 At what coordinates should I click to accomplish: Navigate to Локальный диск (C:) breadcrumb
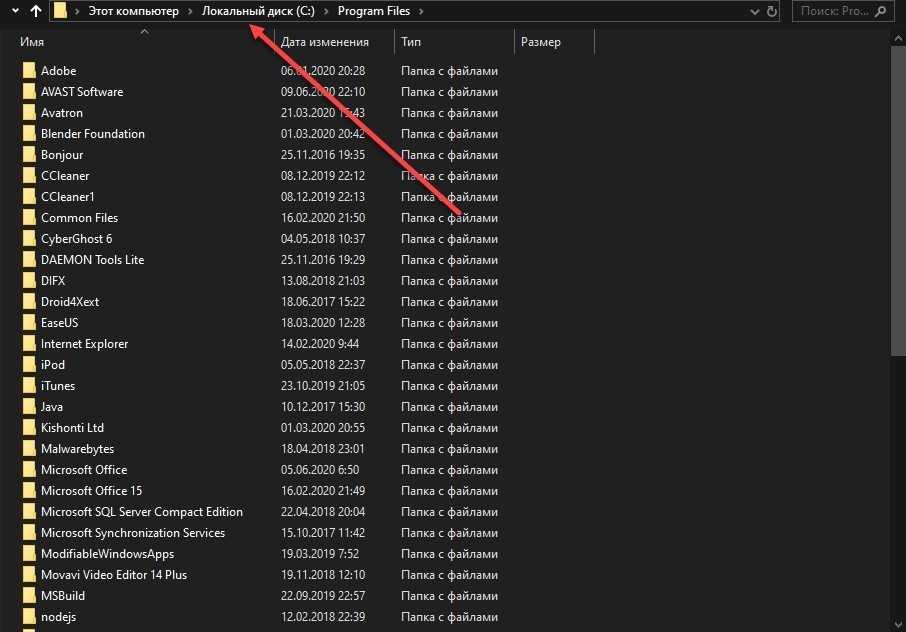(260, 11)
